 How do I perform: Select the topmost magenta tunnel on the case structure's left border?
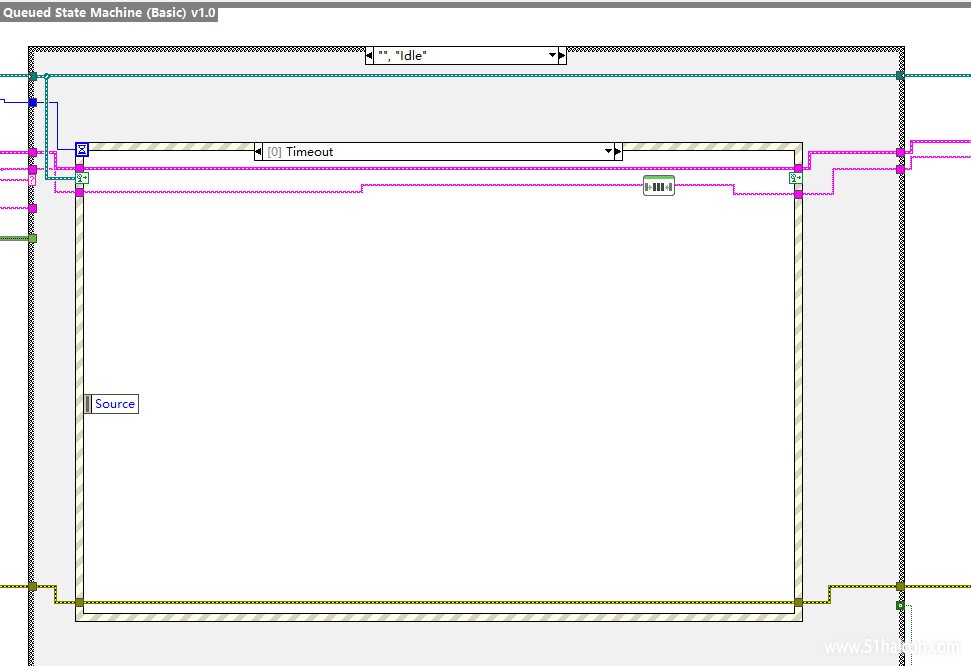pos(33,152)
